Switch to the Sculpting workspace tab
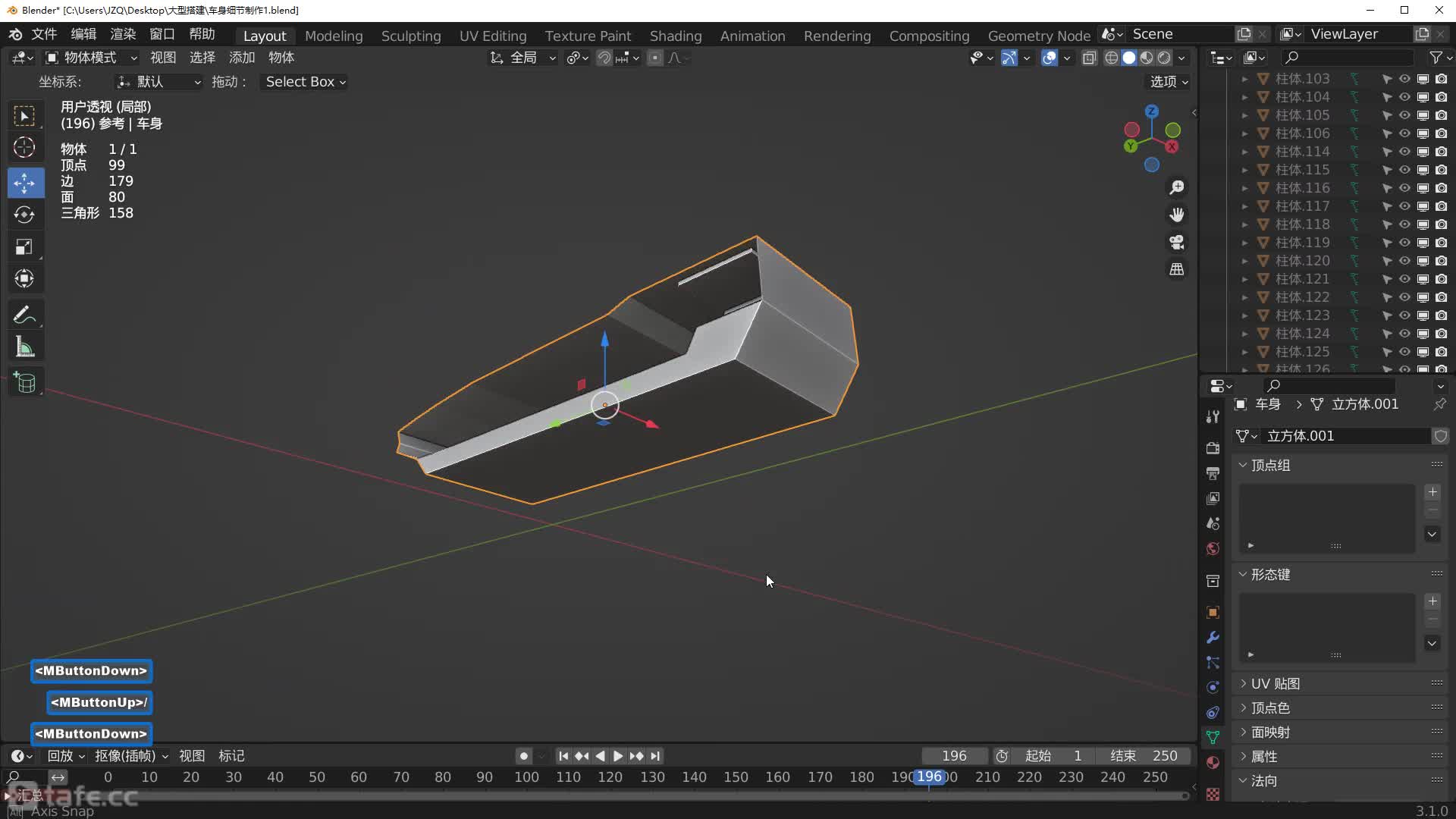The width and height of the screenshot is (1456, 819). [410, 36]
